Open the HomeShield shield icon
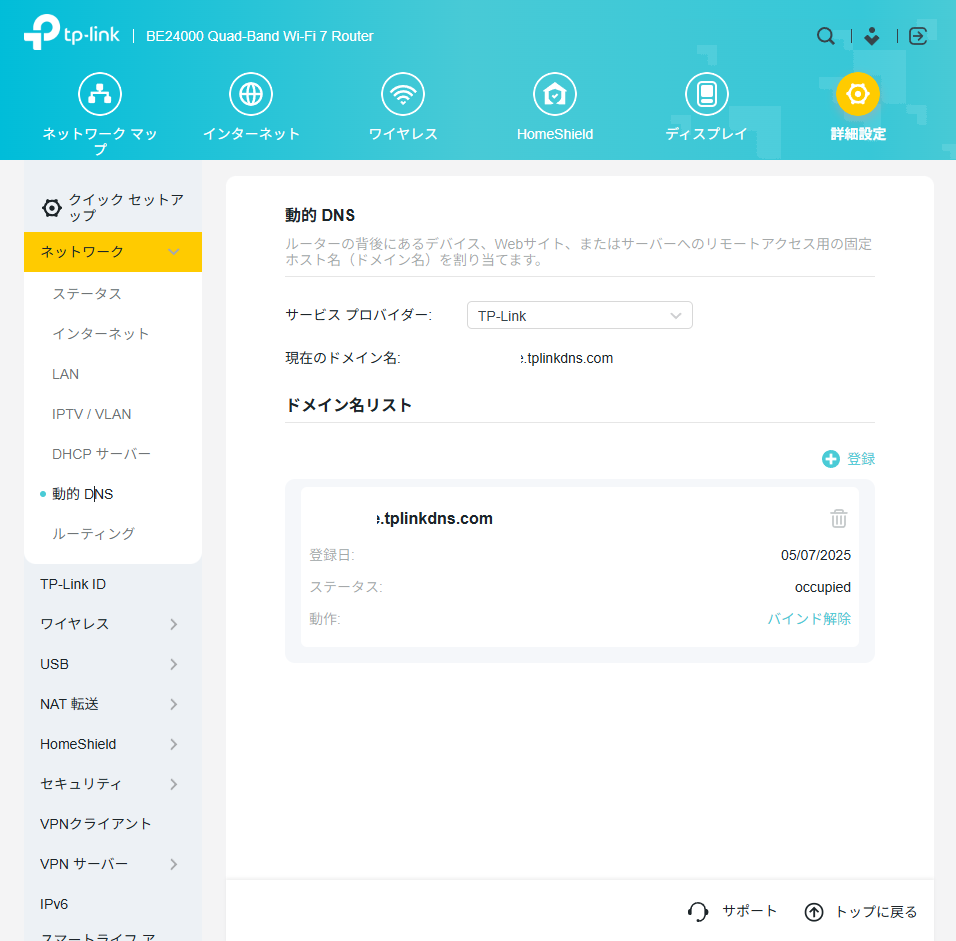 point(555,94)
